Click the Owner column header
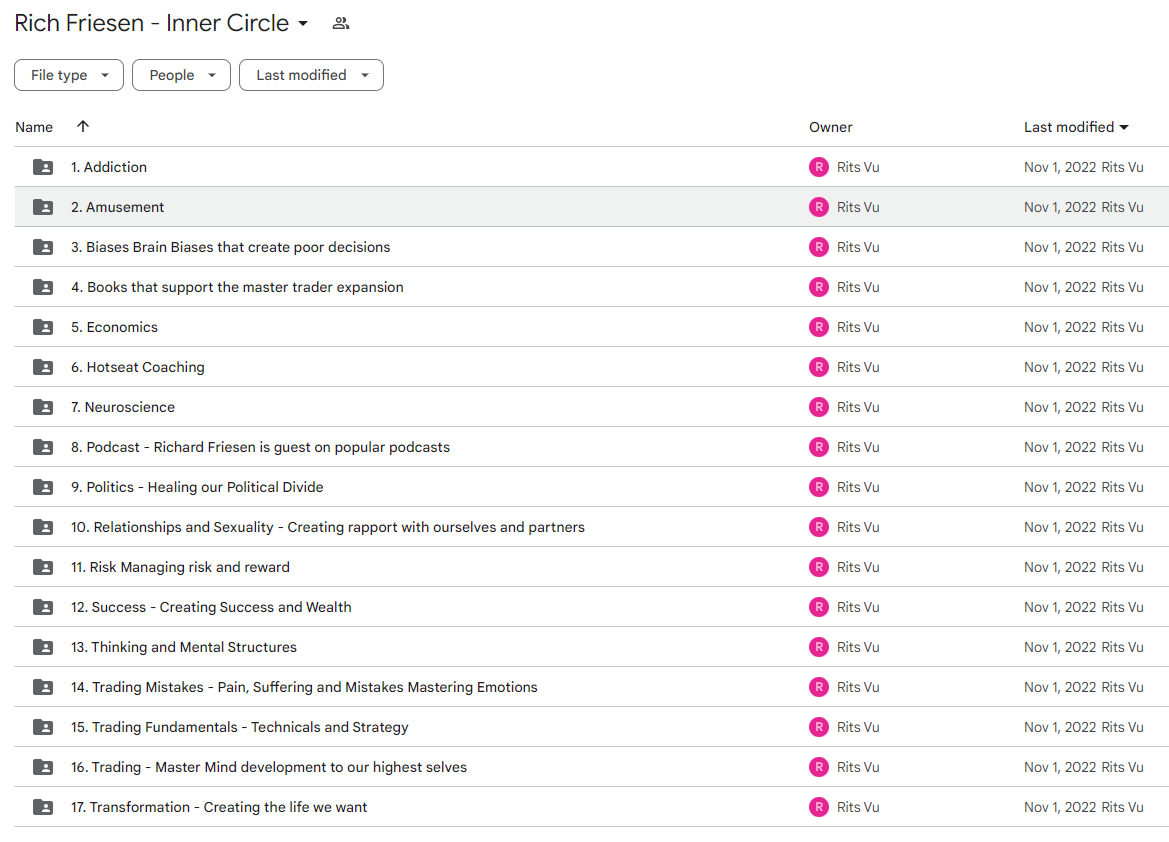1169x842 pixels. point(831,128)
